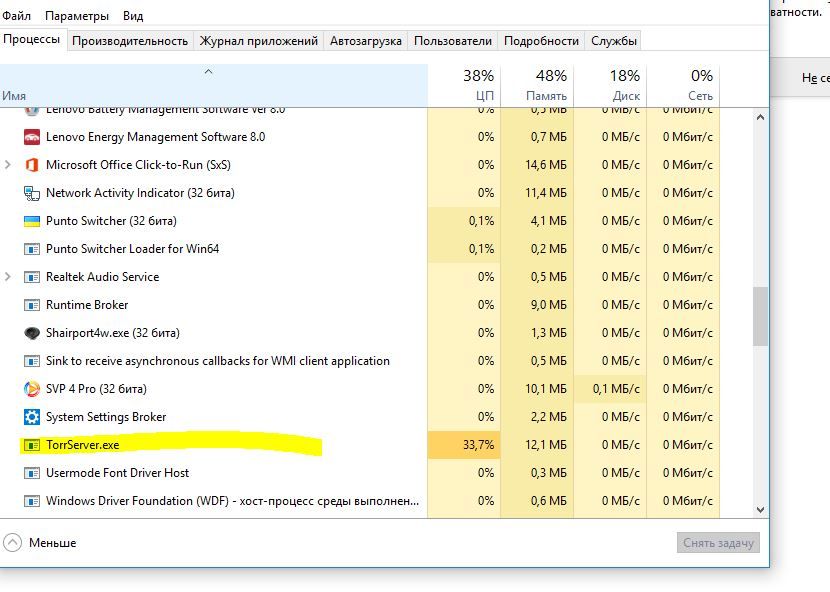Switch to the Пользователи tab
Viewport: 830px width, 592px height.
pos(453,41)
